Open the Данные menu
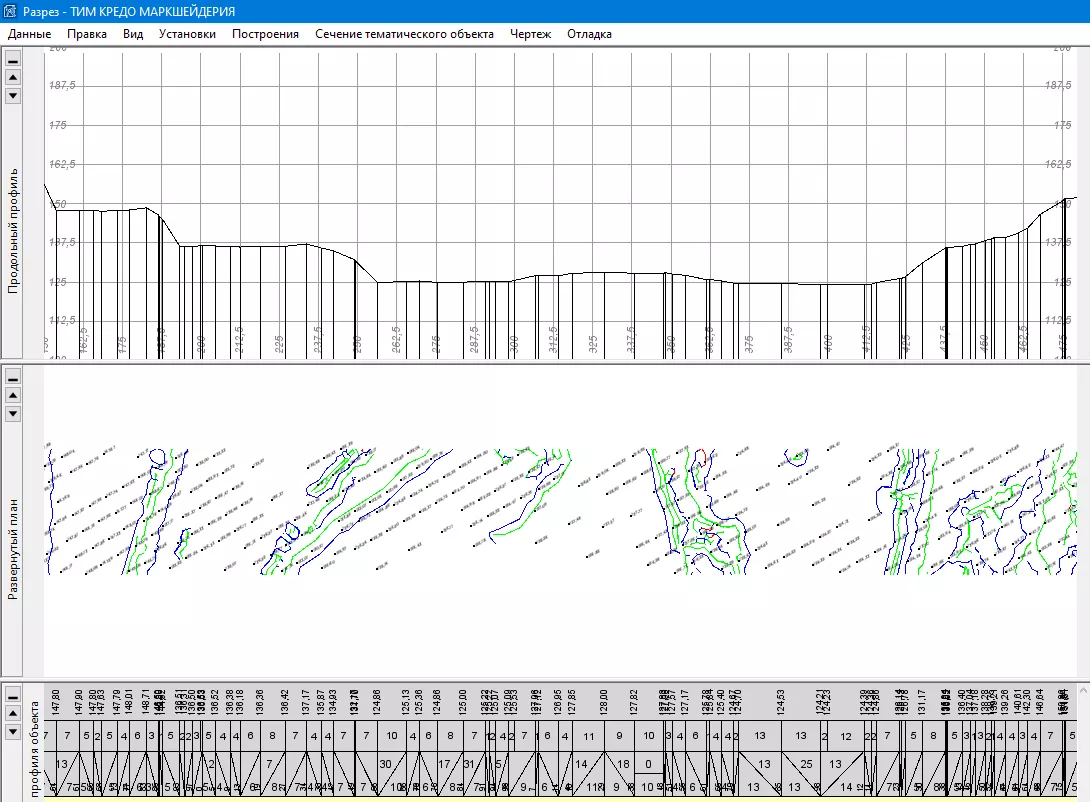The width and height of the screenshot is (1090, 802). tap(29, 34)
